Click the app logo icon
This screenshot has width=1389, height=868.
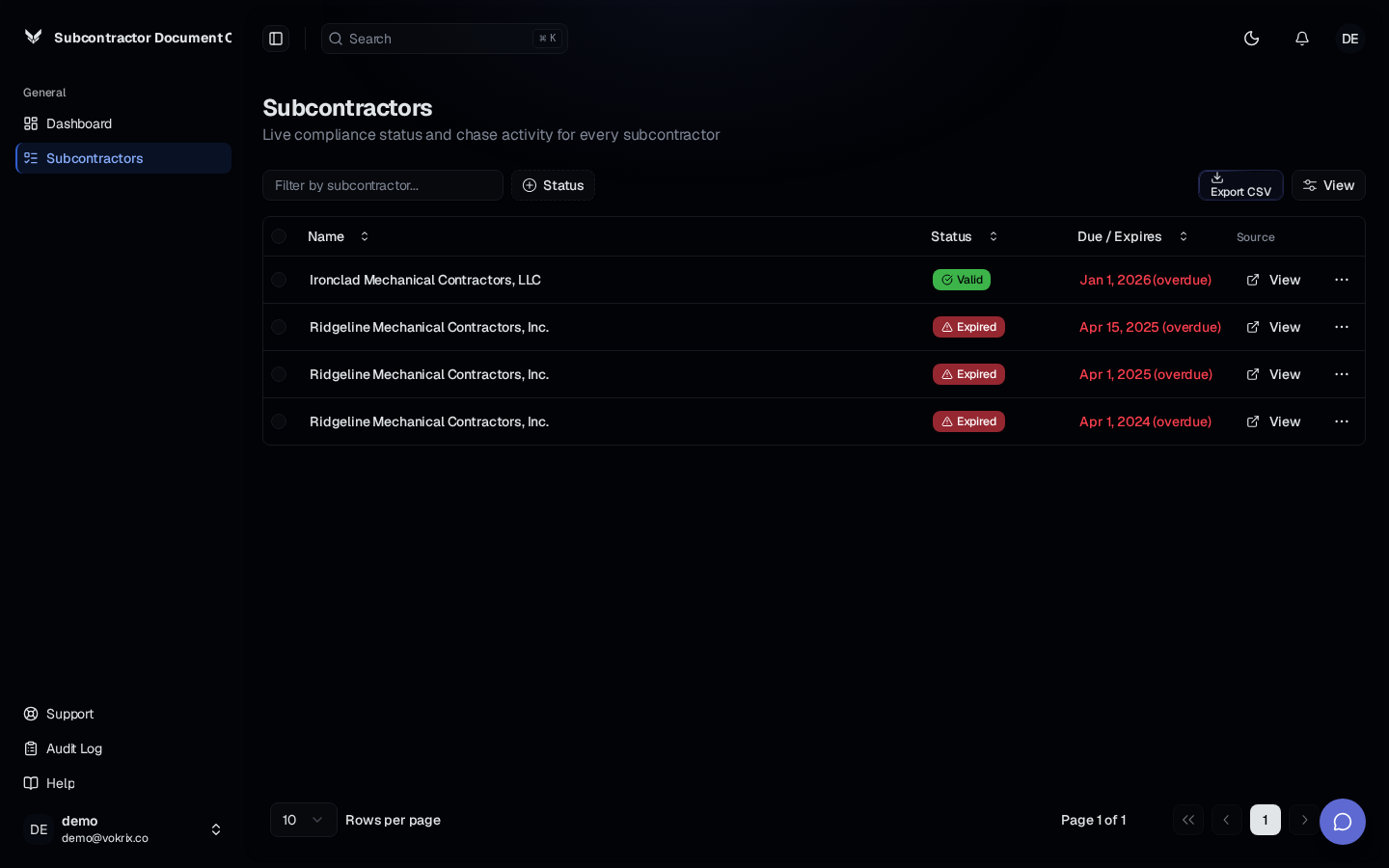(34, 37)
